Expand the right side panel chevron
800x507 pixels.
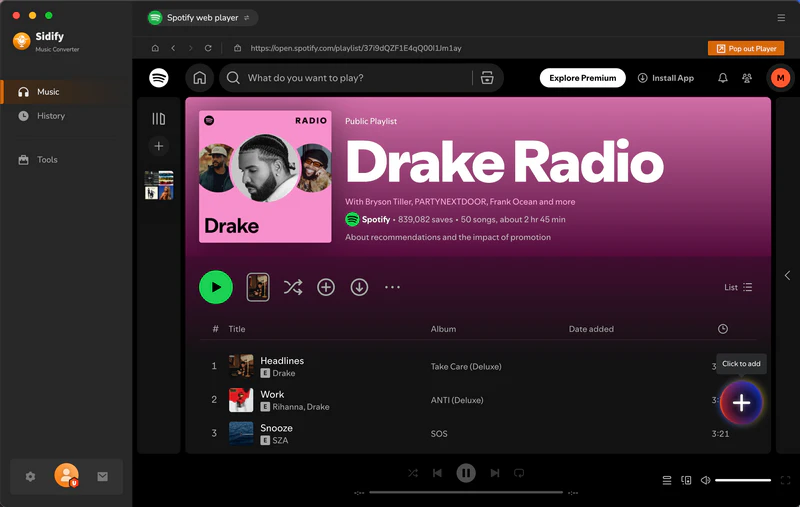click(x=787, y=275)
